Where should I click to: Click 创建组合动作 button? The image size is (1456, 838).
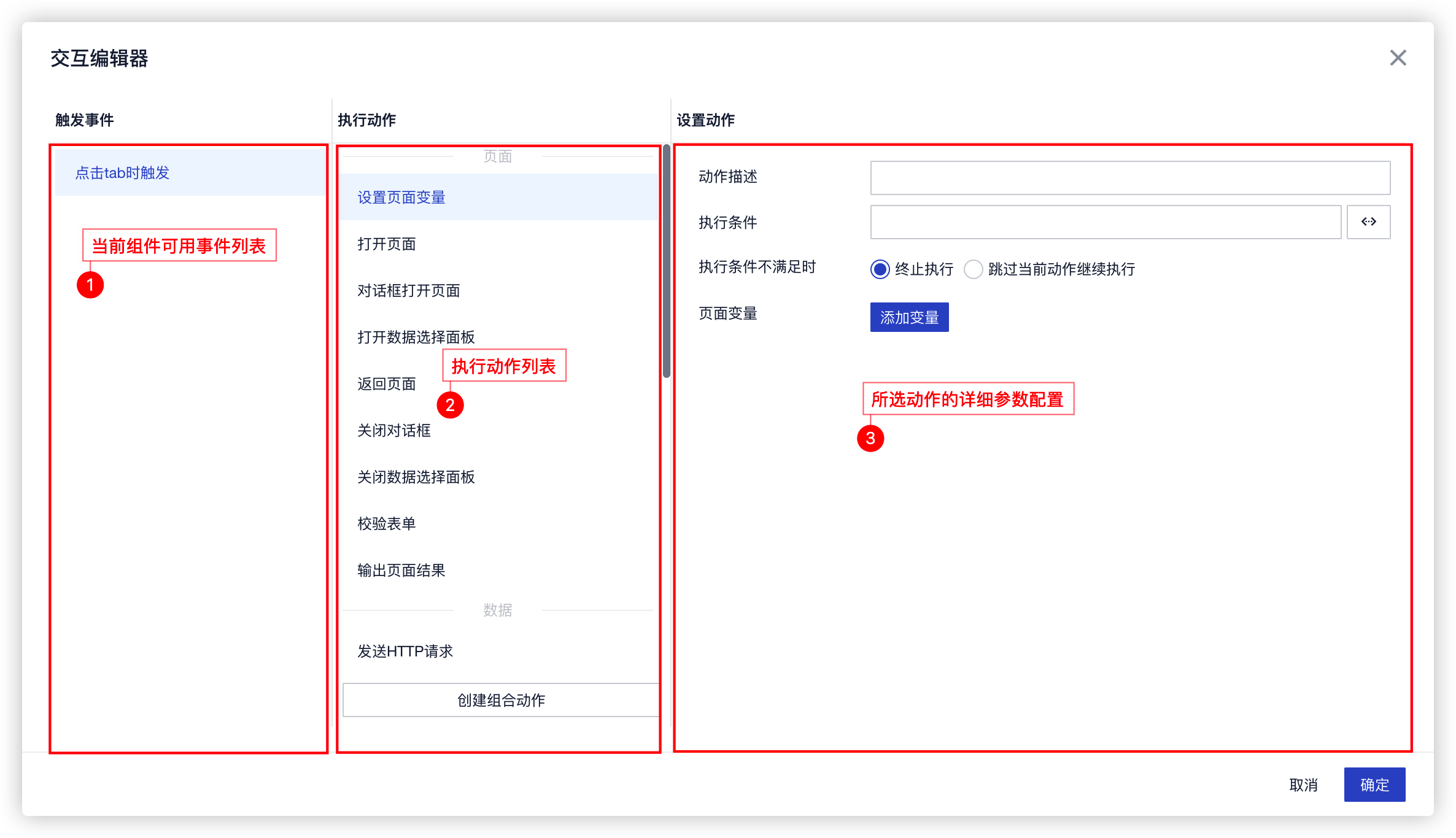[x=500, y=700]
